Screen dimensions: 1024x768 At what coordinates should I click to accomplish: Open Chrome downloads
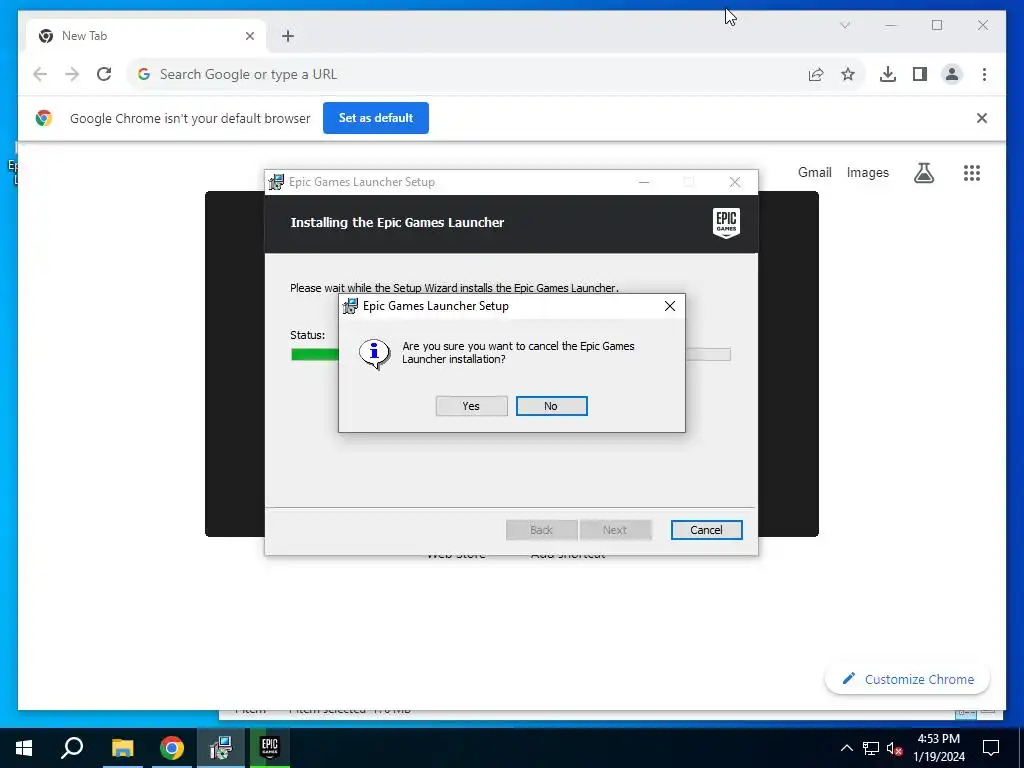[888, 74]
